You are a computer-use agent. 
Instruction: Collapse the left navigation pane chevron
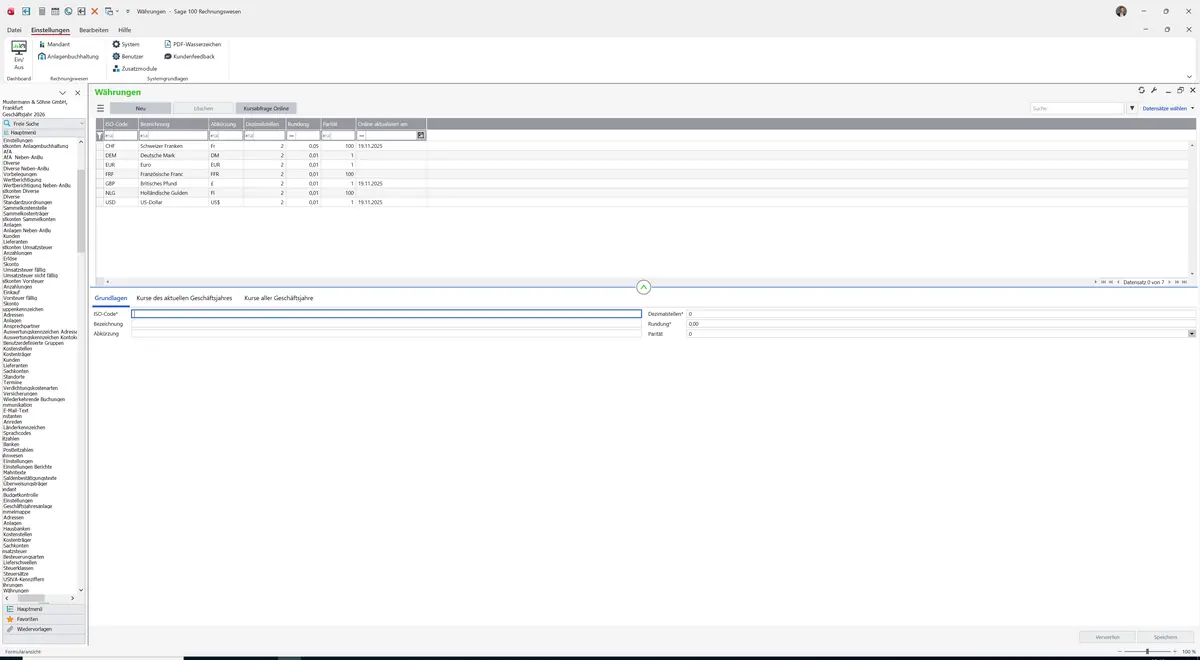click(62, 93)
